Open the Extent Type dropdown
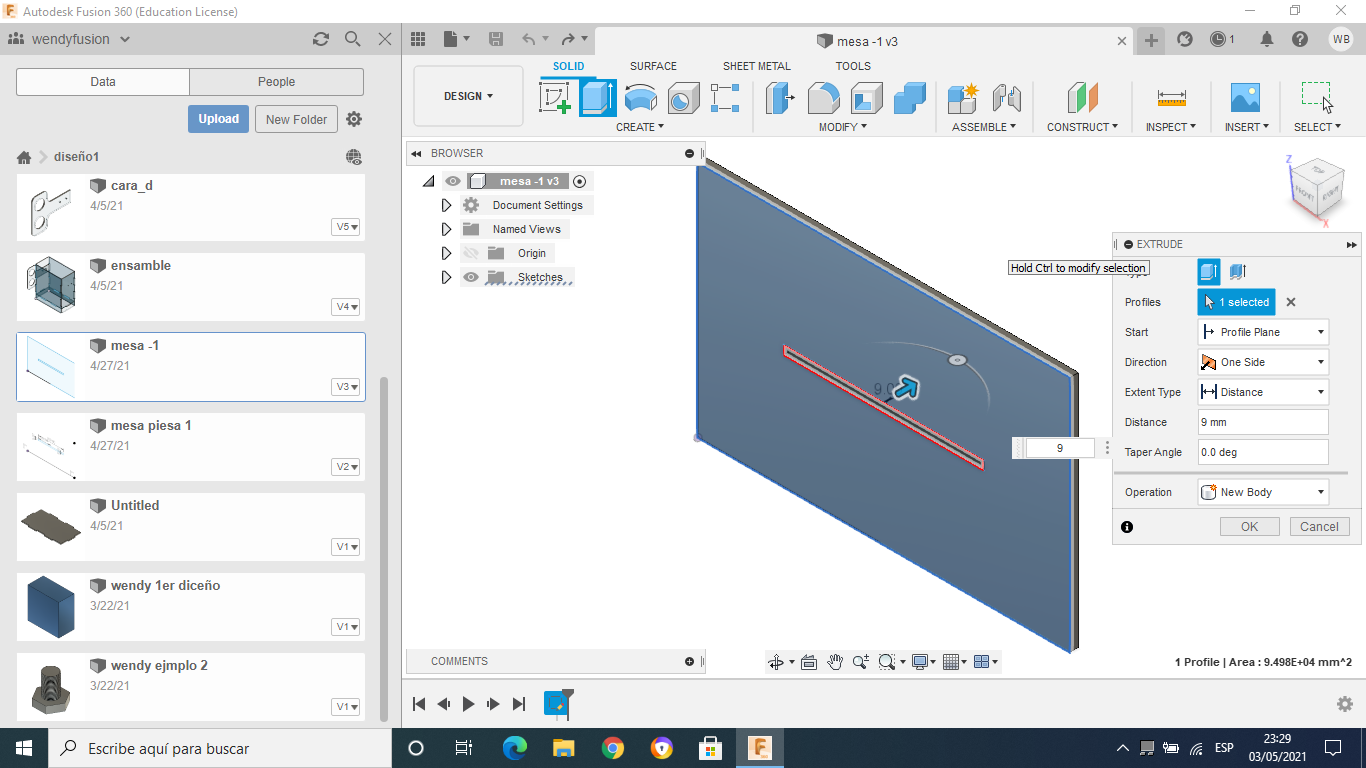Screen dimensions: 1366x768 click(x=1263, y=392)
